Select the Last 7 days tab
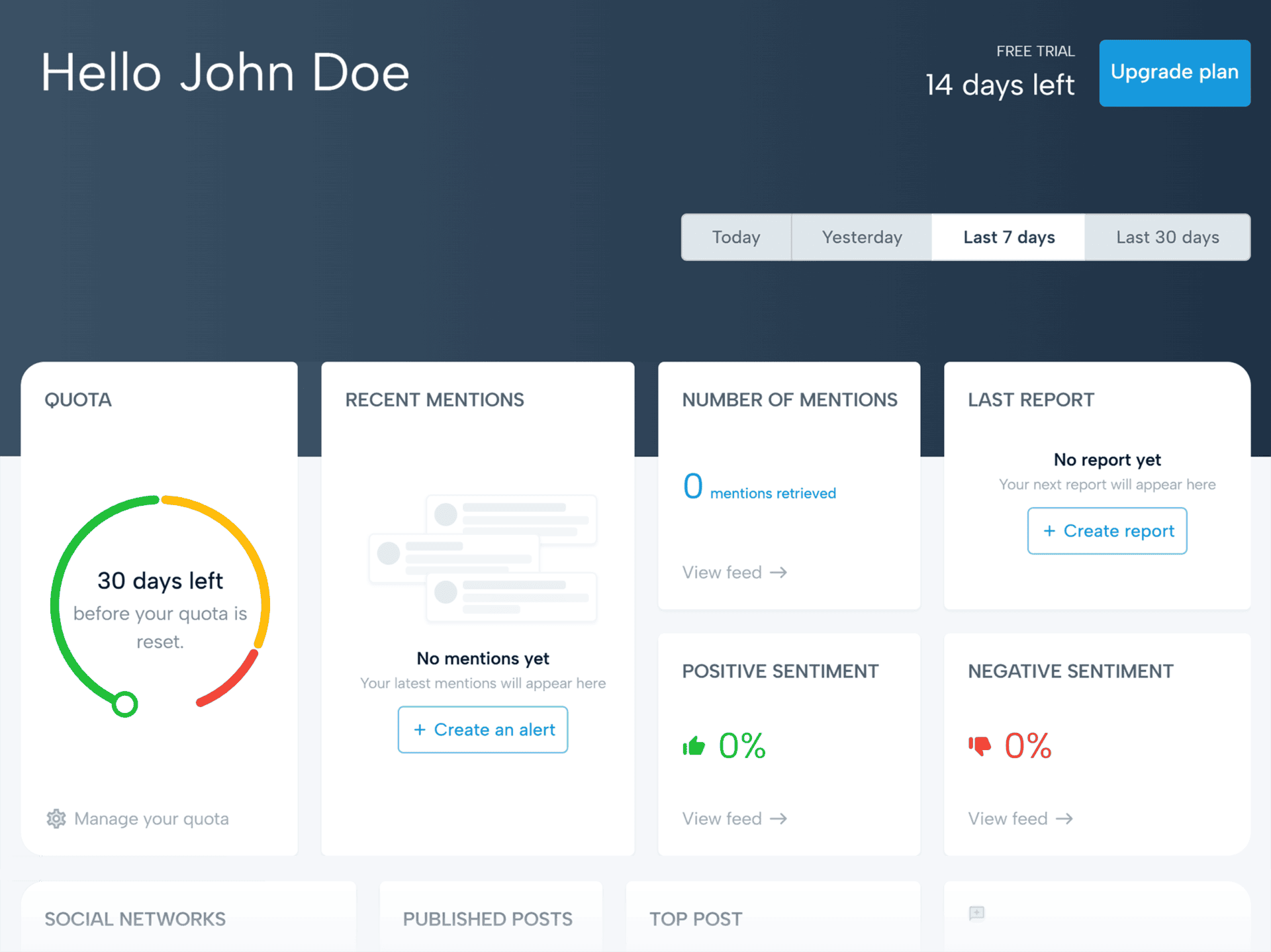The width and height of the screenshot is (1271, 952). [1009, 237]
